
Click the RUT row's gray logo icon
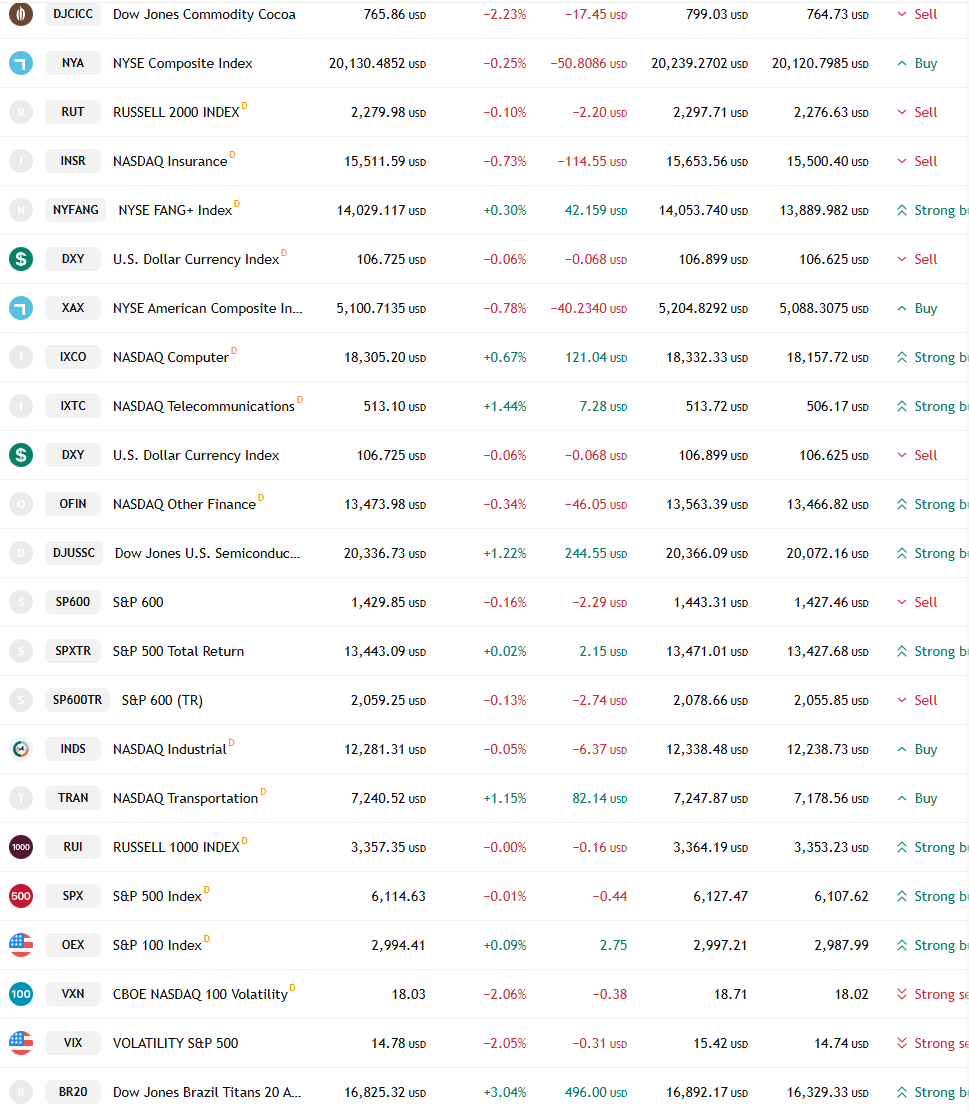21,112
